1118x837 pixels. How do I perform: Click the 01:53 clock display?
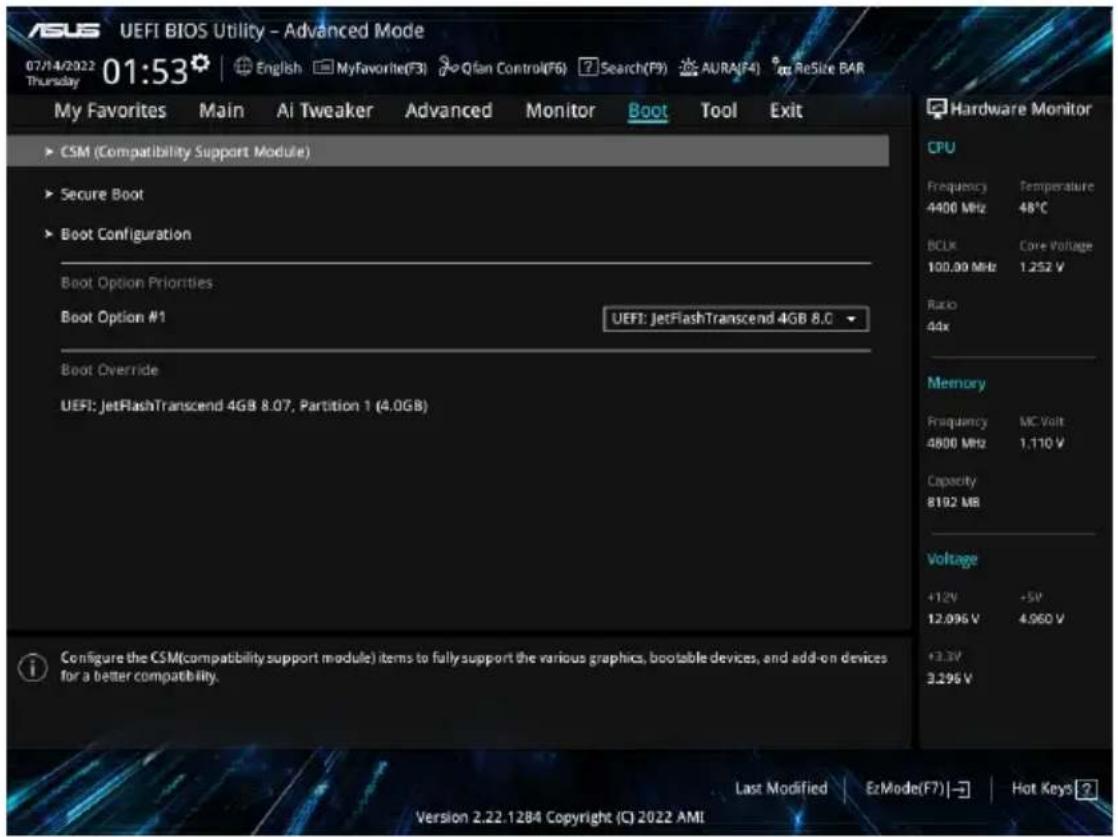coord(145,71)
